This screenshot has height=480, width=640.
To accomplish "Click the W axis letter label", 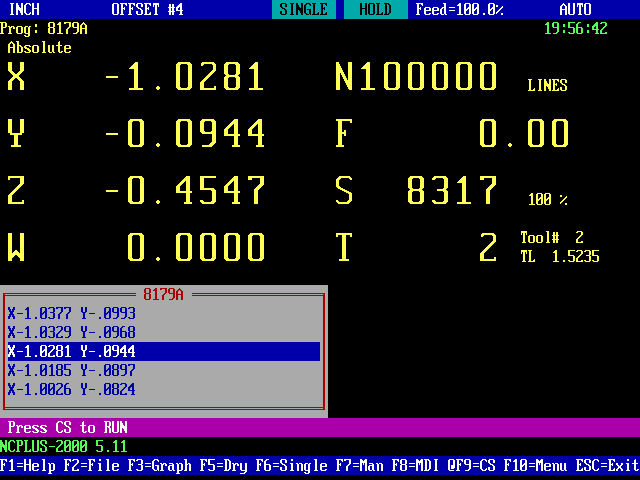I will coord(16,247).
